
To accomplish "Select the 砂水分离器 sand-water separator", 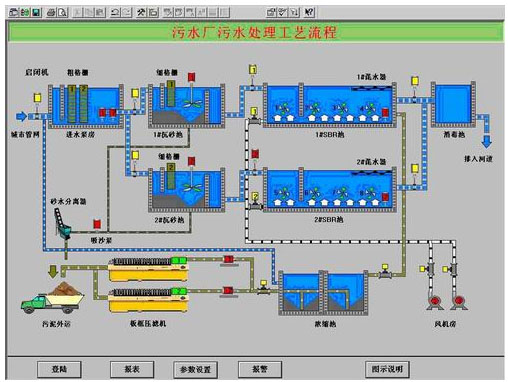I will (63, 223).
